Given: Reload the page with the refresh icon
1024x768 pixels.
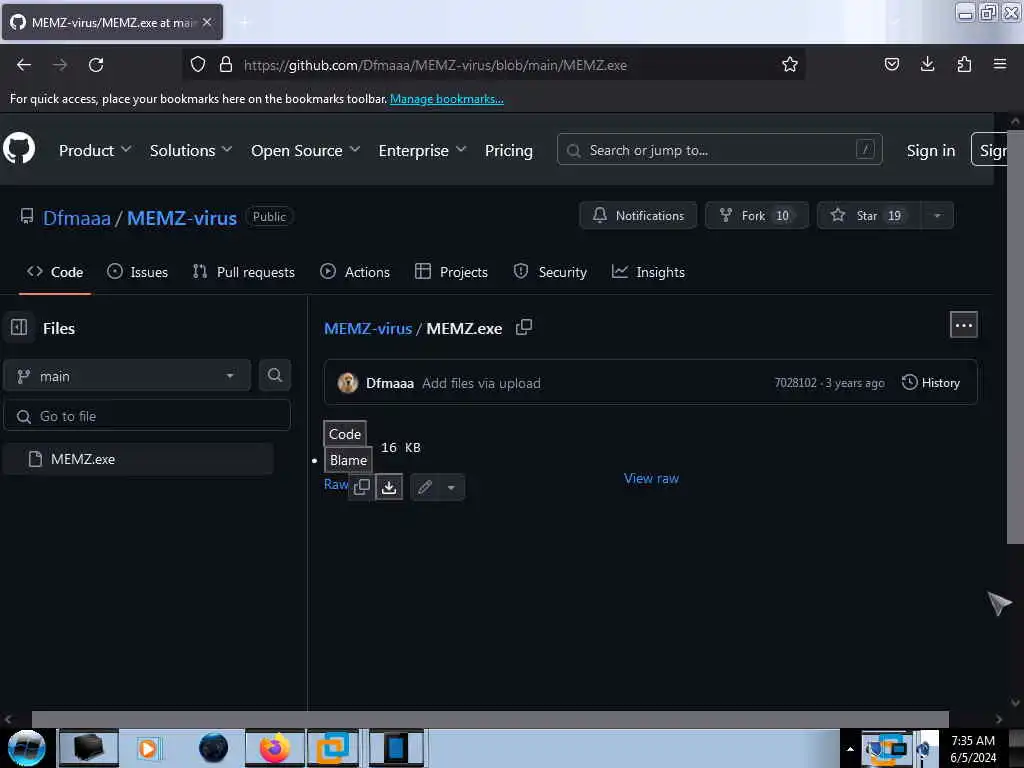Looking at the screenshot, I should tap(96, 65).
